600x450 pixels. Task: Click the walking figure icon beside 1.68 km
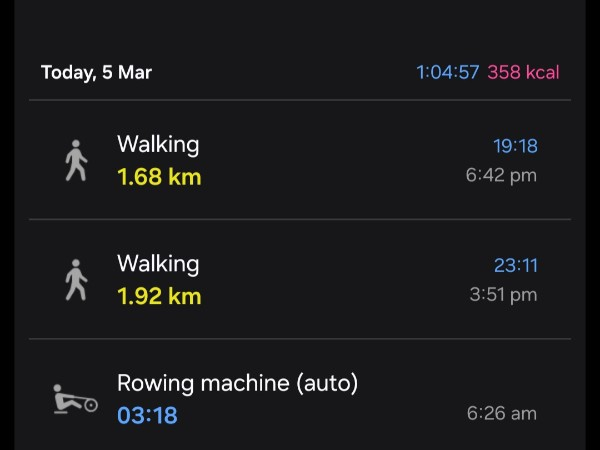point(76,160)
